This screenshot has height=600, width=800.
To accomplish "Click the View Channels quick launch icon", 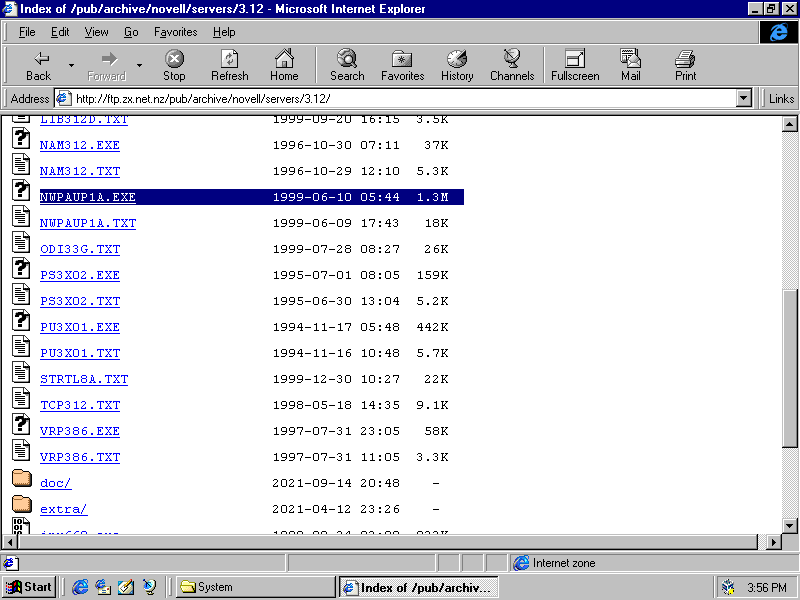I will click(149, 587).
